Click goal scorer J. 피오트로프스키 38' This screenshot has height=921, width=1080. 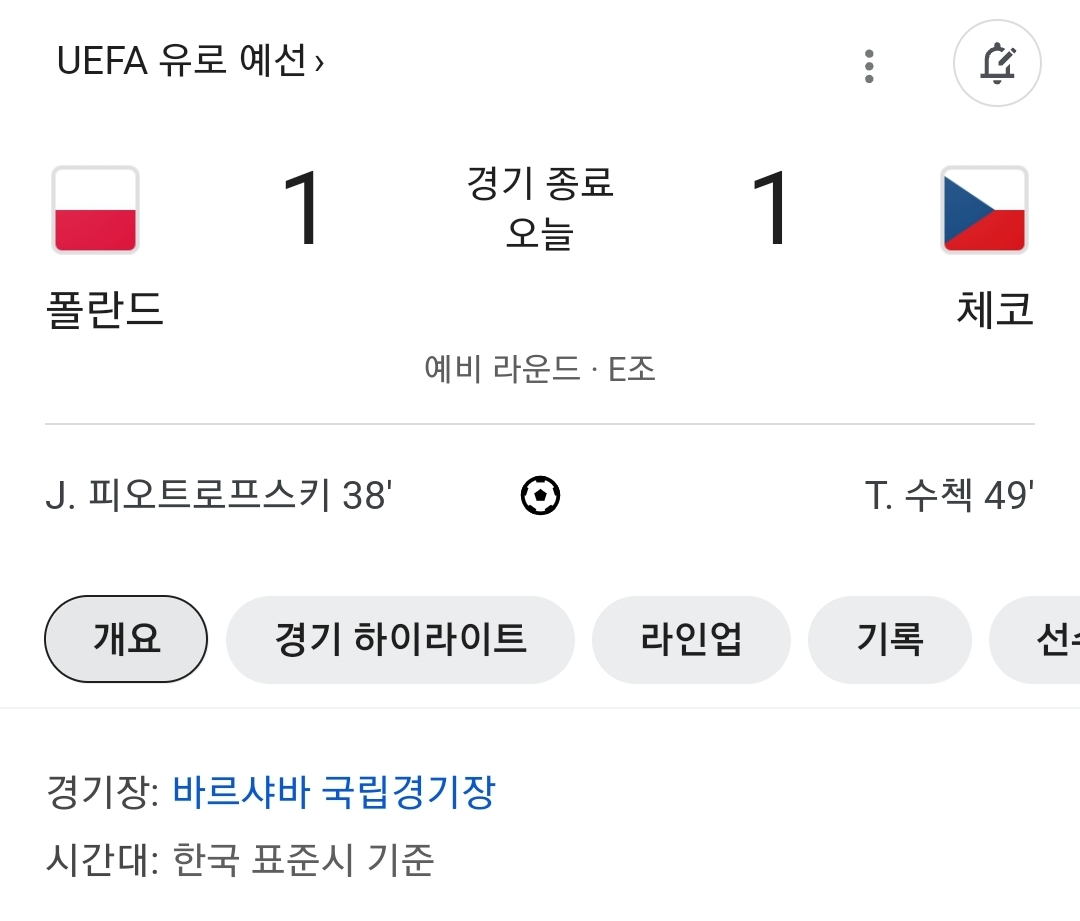[218, 495]
